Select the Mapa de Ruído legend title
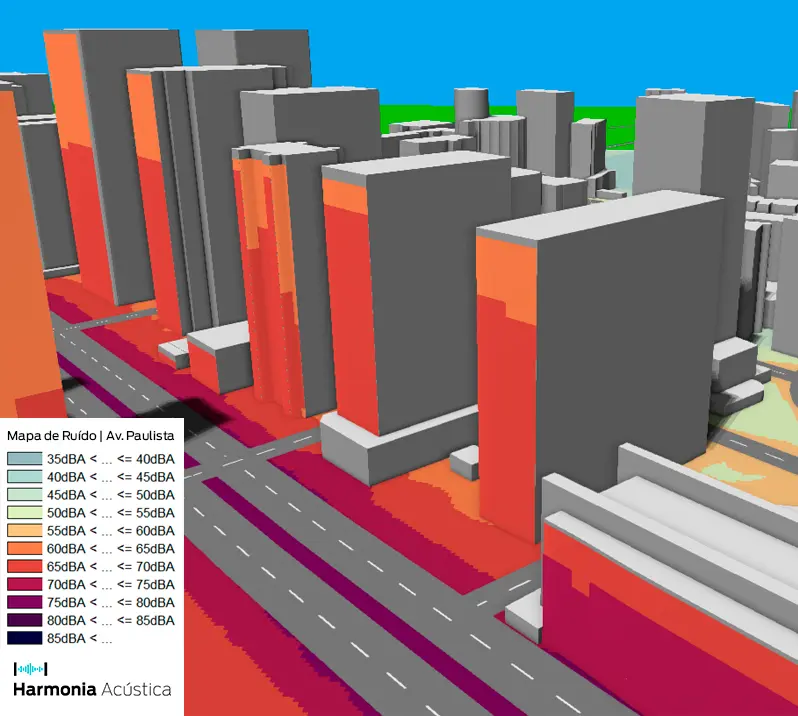The height and width of the screenshot is (716, 798). point(91,436)
